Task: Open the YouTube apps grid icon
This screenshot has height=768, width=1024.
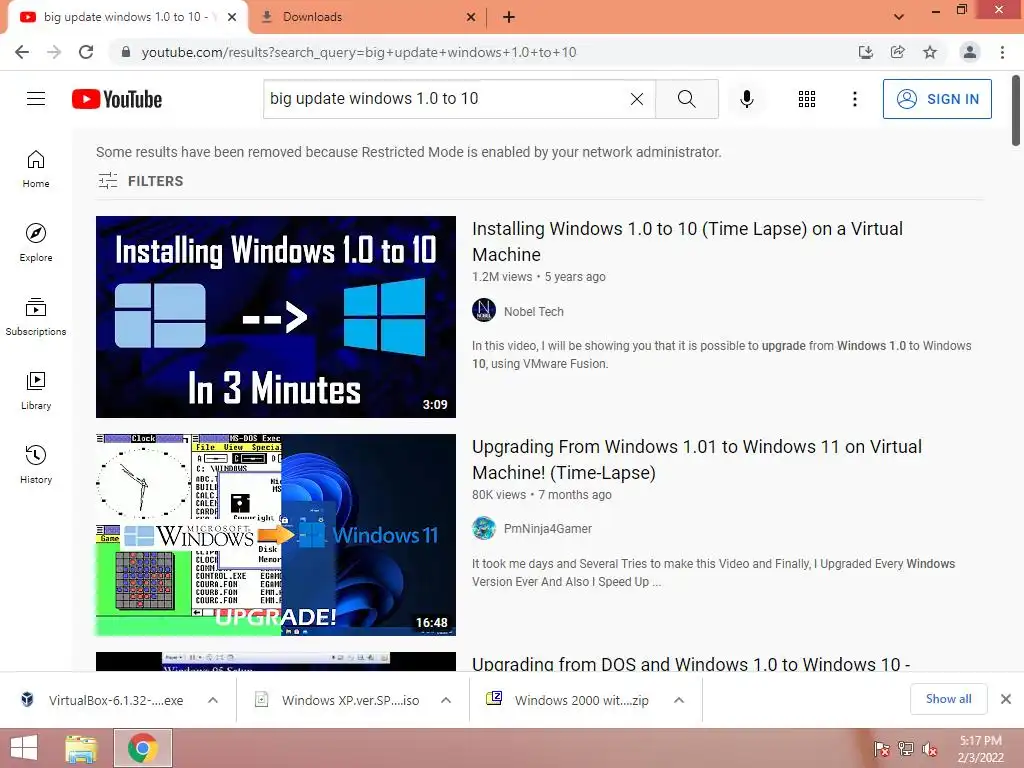Action: pos(807,99)
